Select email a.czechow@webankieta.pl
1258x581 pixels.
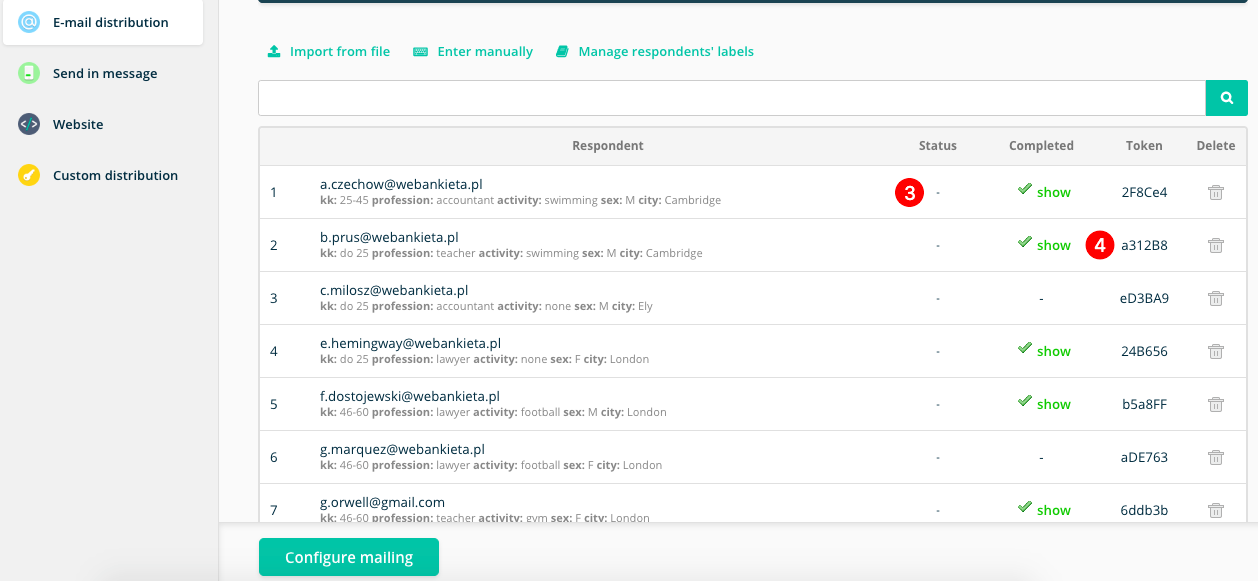(401, 184)
